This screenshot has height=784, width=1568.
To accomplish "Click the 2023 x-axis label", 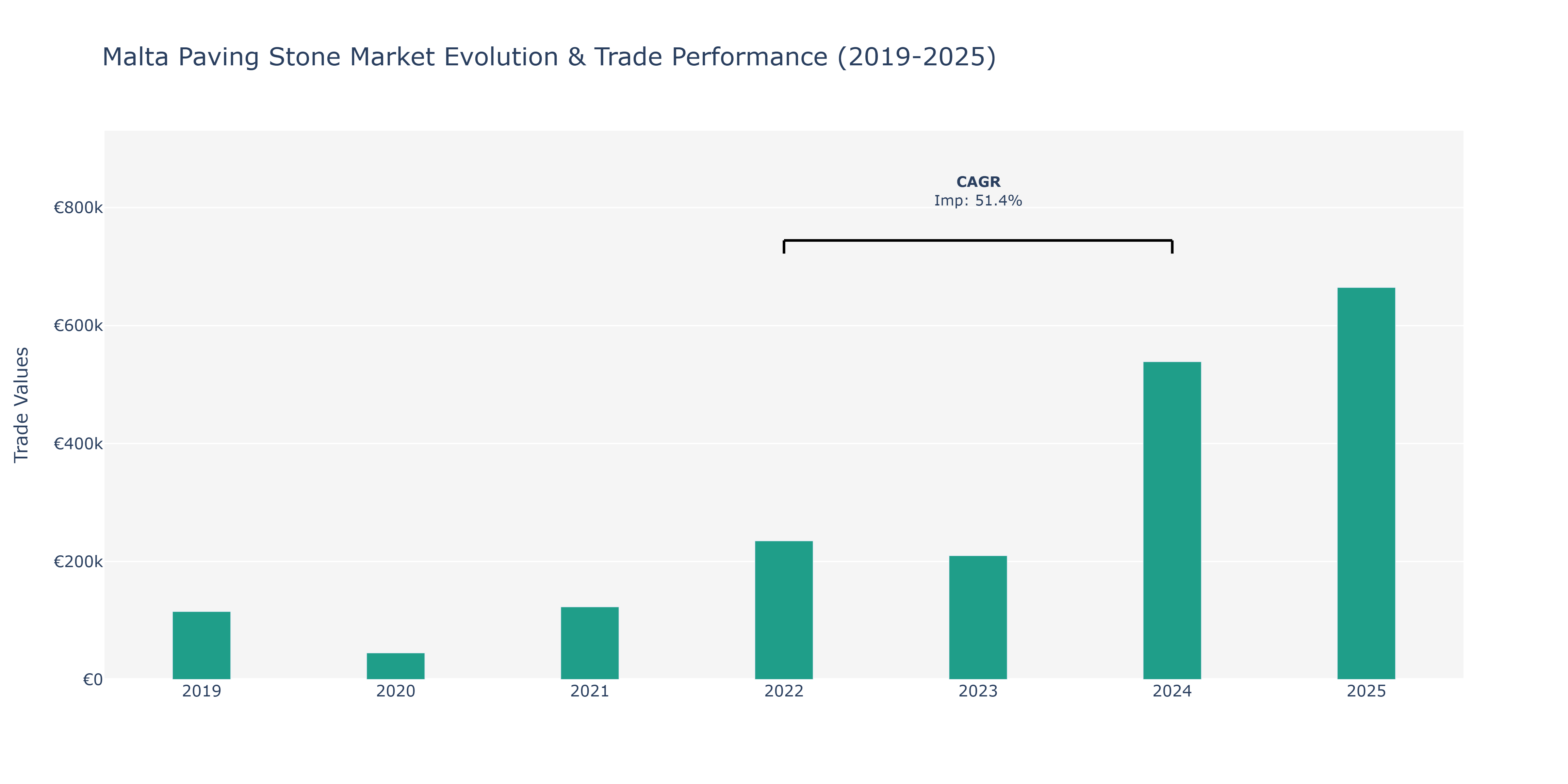I will pyautogui.click(x=978, y=692).
